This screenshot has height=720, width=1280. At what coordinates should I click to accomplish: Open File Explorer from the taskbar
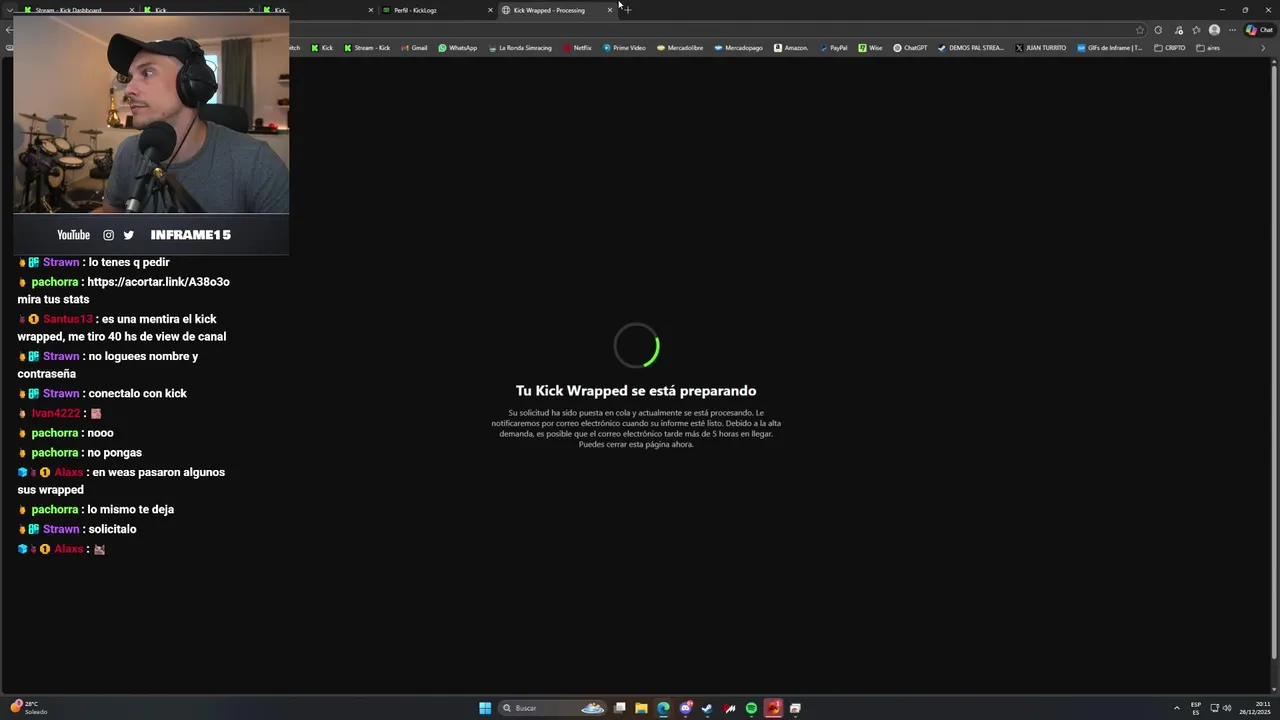point(641,708)
